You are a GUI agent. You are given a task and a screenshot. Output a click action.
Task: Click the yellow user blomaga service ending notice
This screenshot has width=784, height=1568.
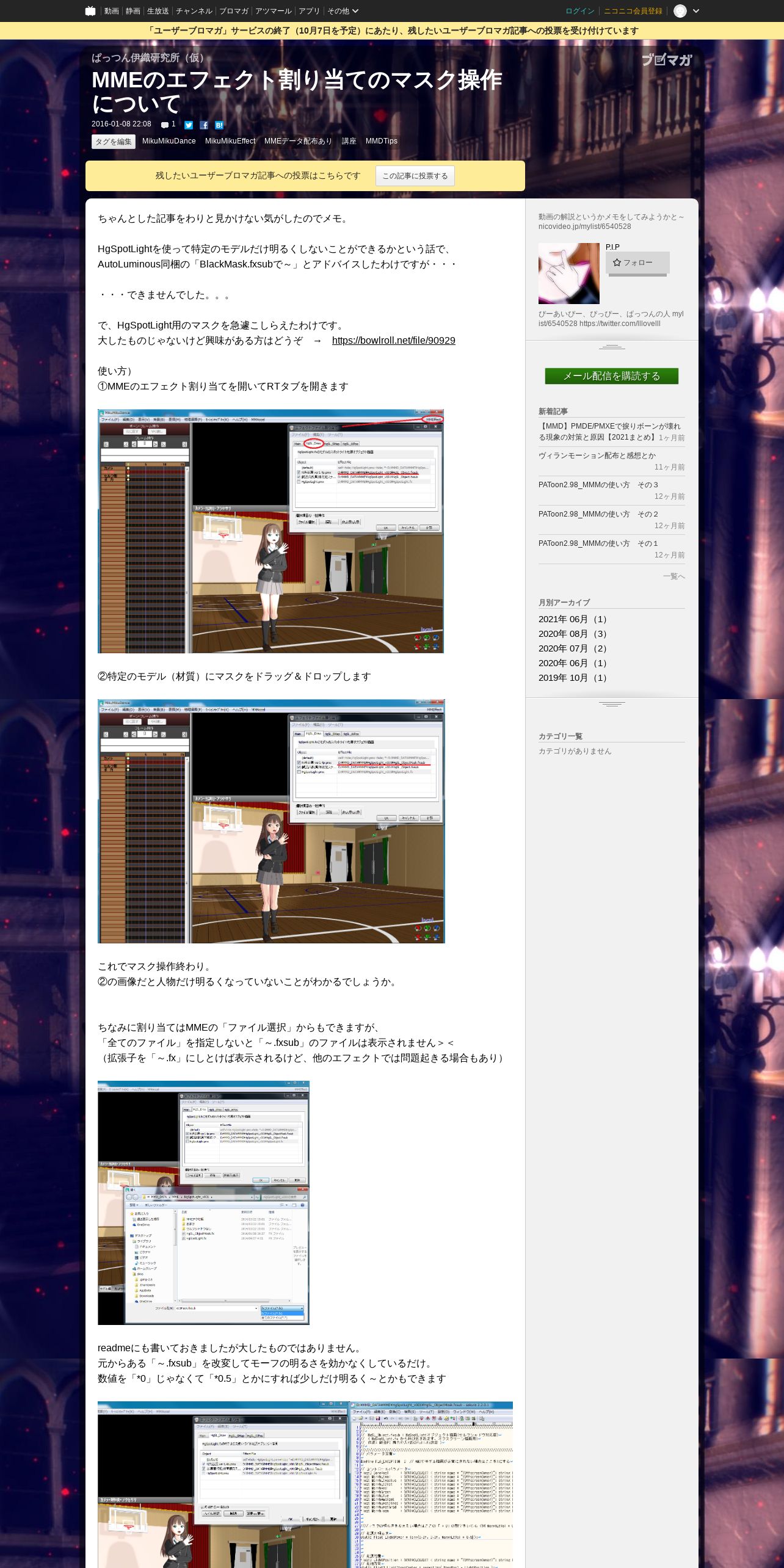point(392,31)
